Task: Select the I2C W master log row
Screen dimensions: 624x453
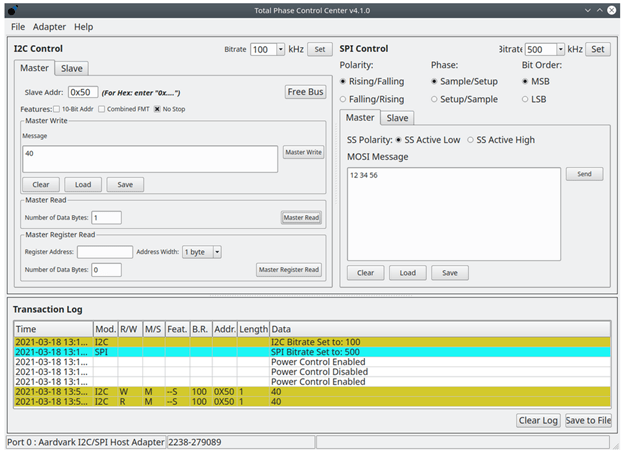Action: point(312,392)
